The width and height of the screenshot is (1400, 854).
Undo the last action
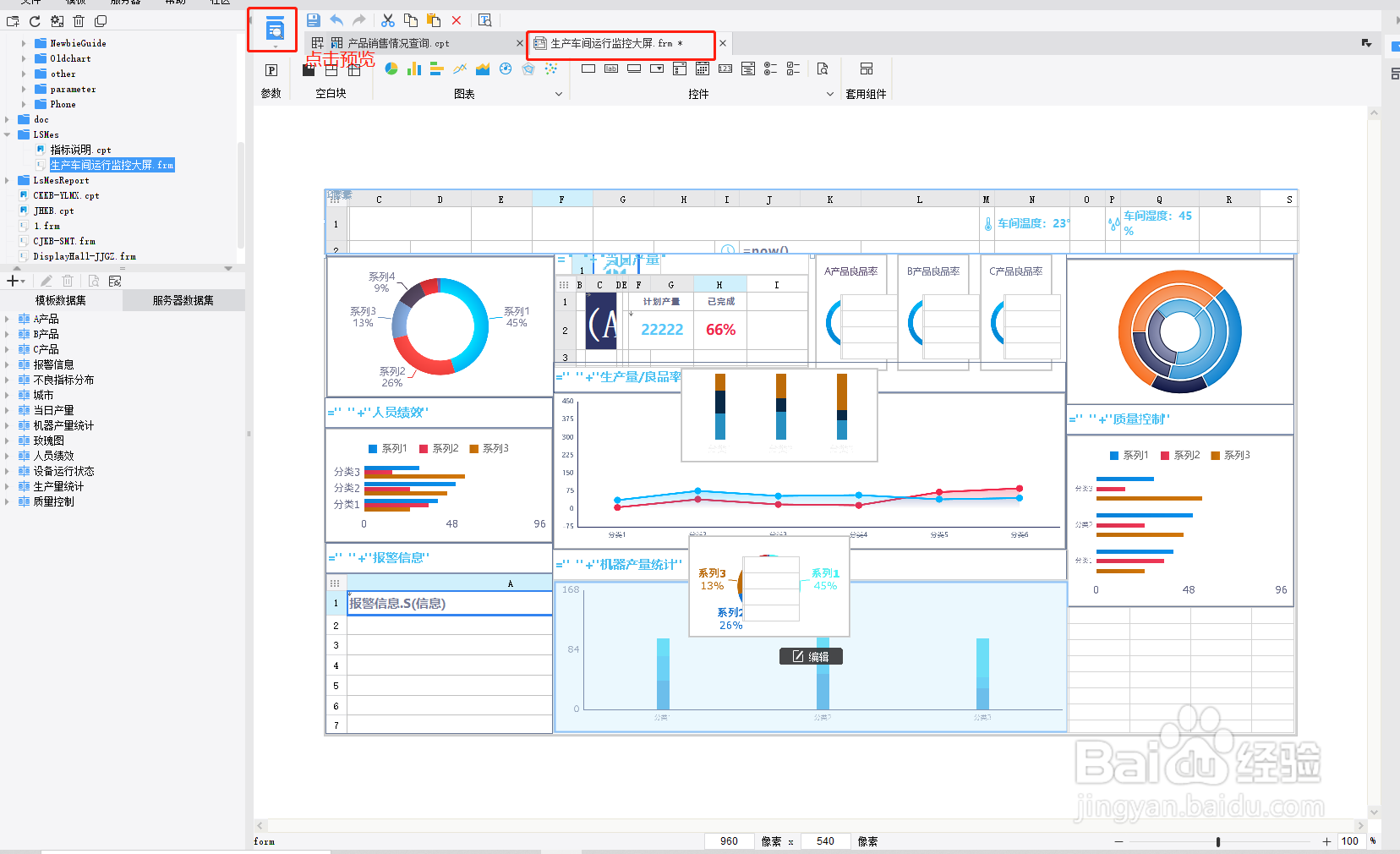click(336, 20)
